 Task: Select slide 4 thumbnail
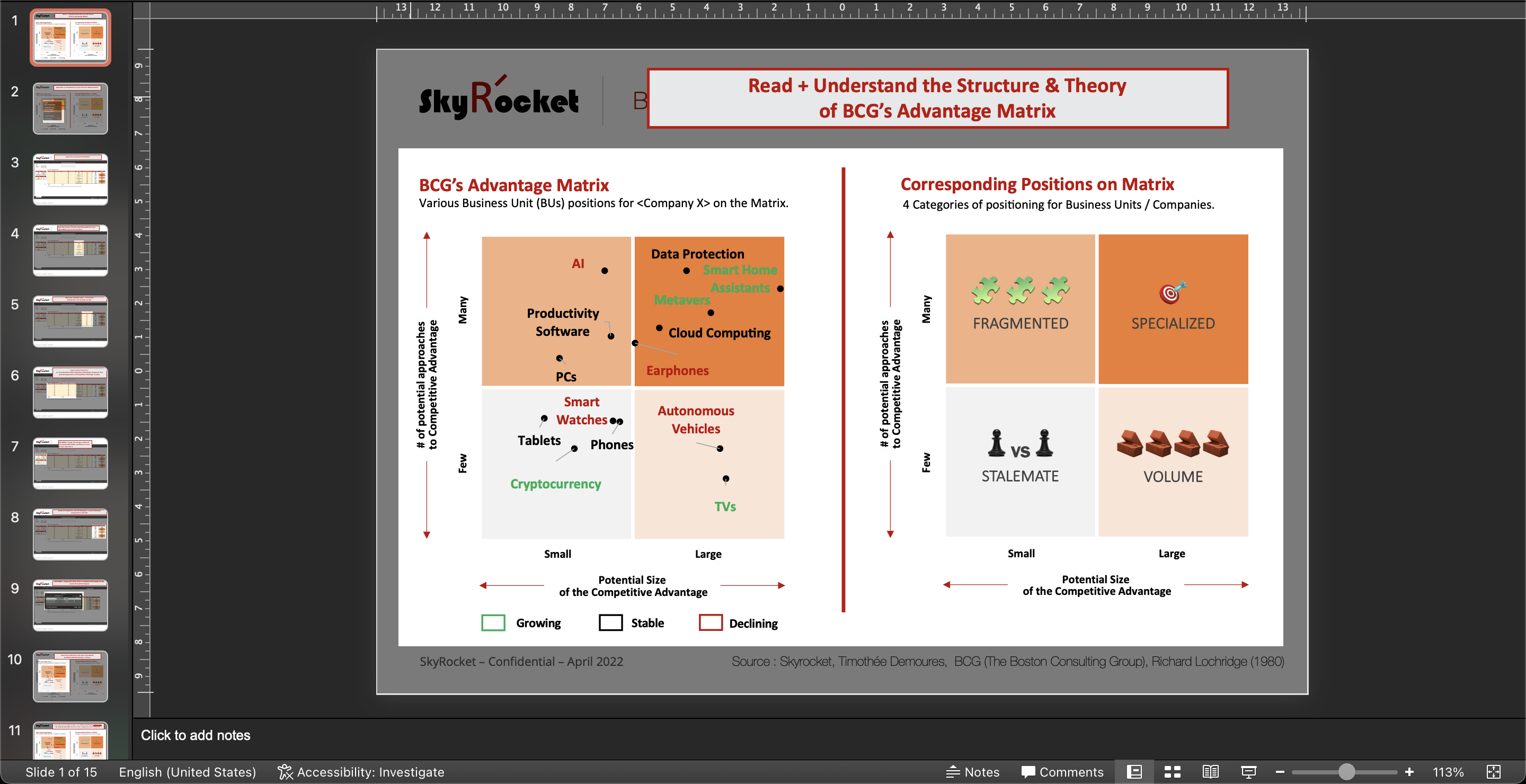click(x=70, y=251)
